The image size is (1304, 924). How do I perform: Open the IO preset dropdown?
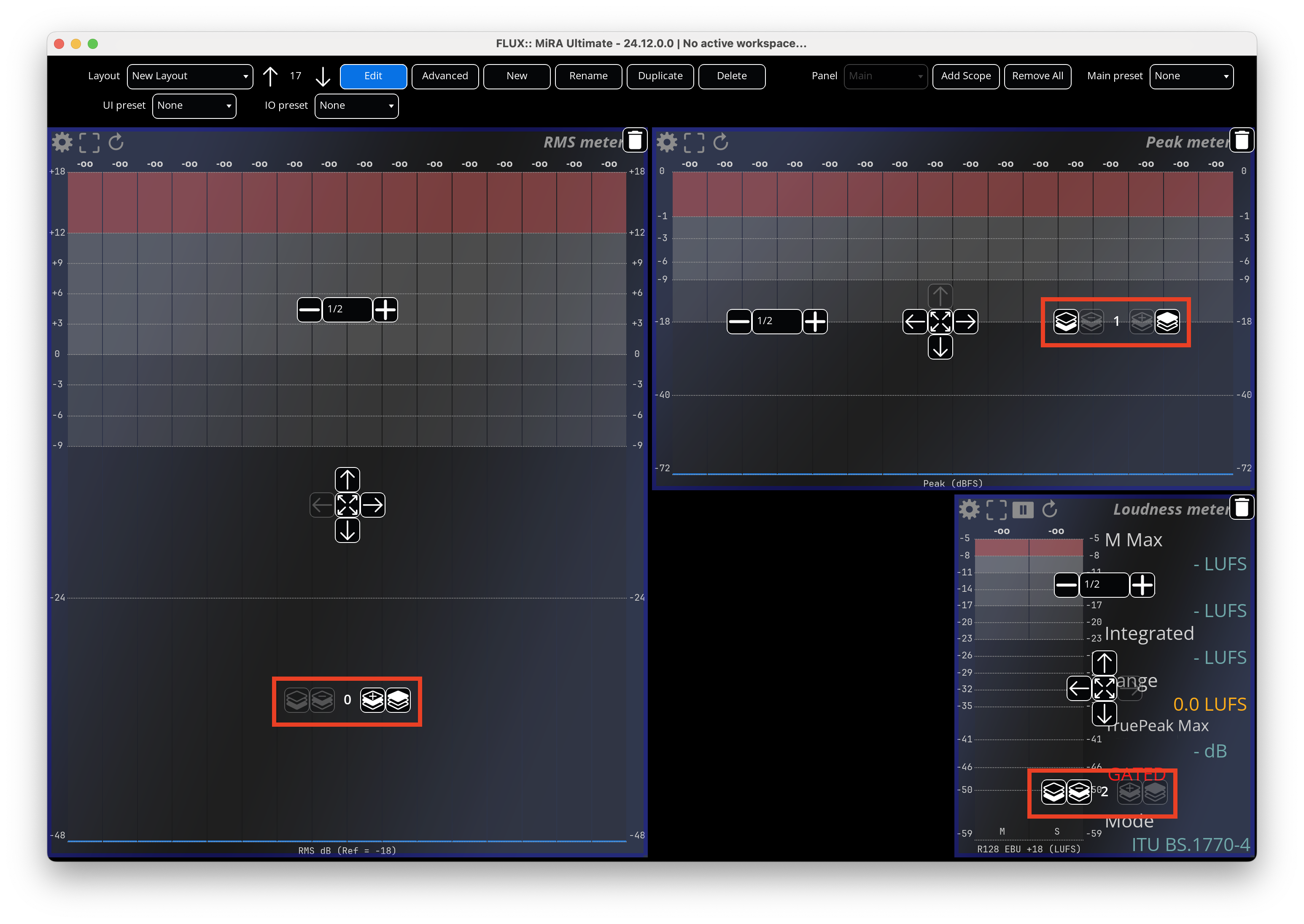[x=356, y=106]
